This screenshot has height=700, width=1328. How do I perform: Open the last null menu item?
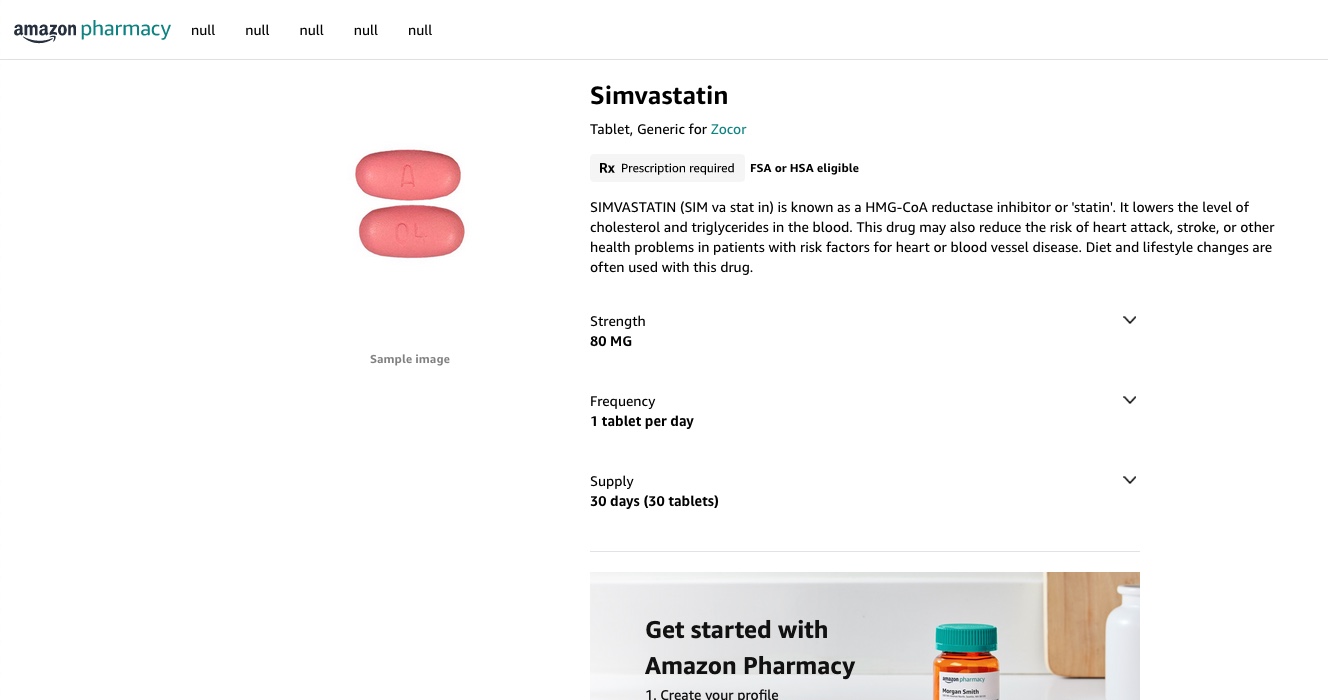pos(420,30)
